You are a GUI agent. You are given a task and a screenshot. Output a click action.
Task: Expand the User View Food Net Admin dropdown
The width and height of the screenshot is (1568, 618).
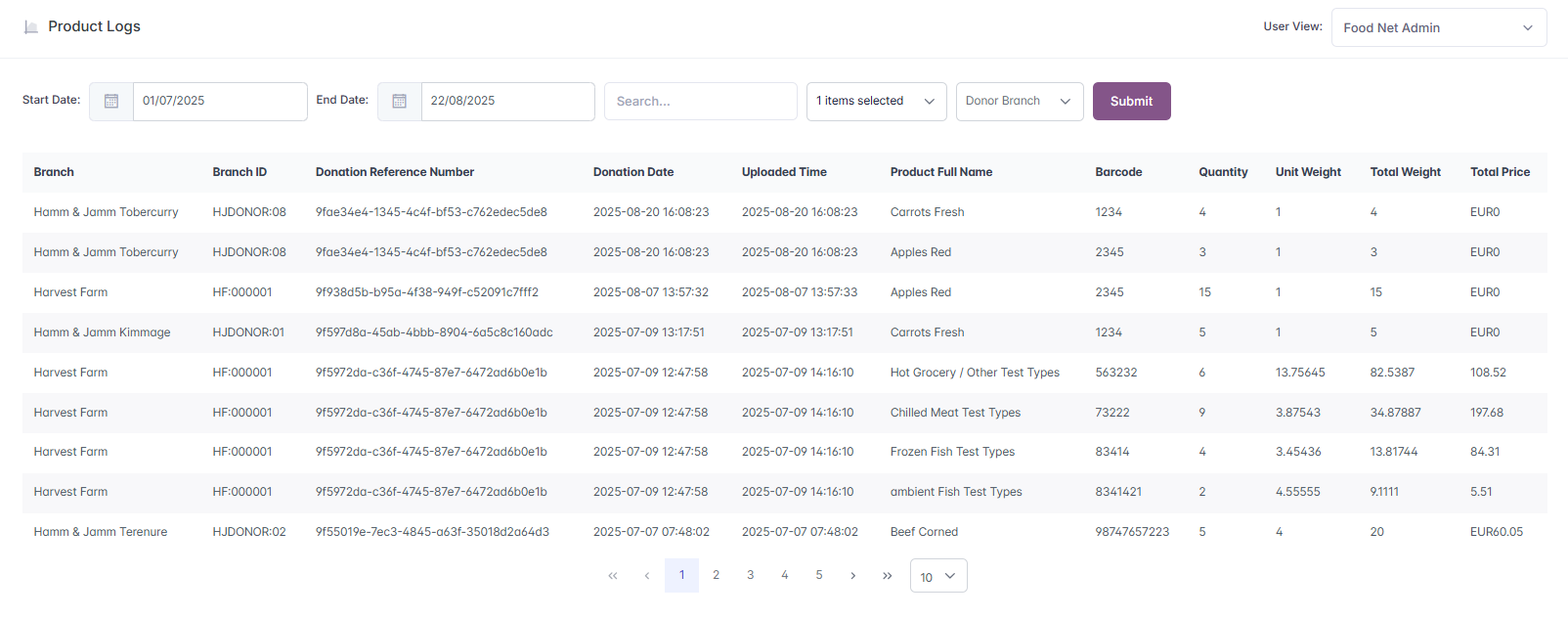click(x=1438, y=27)
